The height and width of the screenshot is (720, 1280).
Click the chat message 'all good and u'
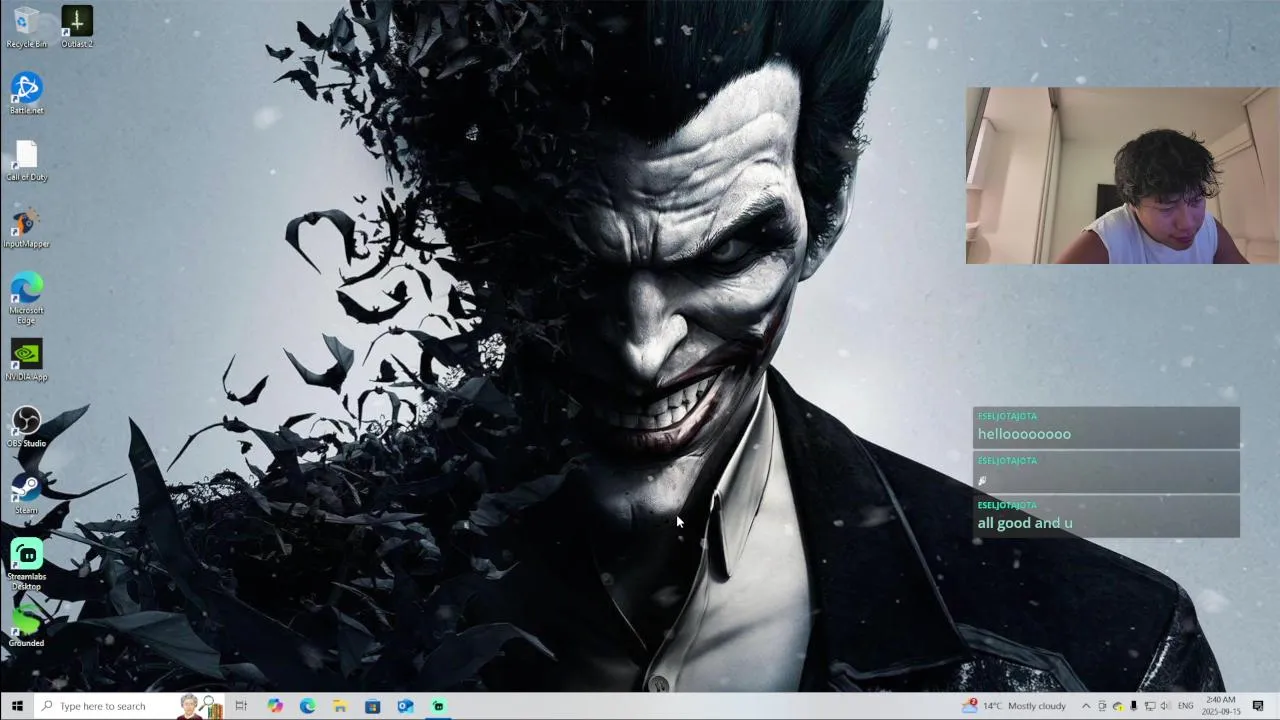pos(1025,523)
